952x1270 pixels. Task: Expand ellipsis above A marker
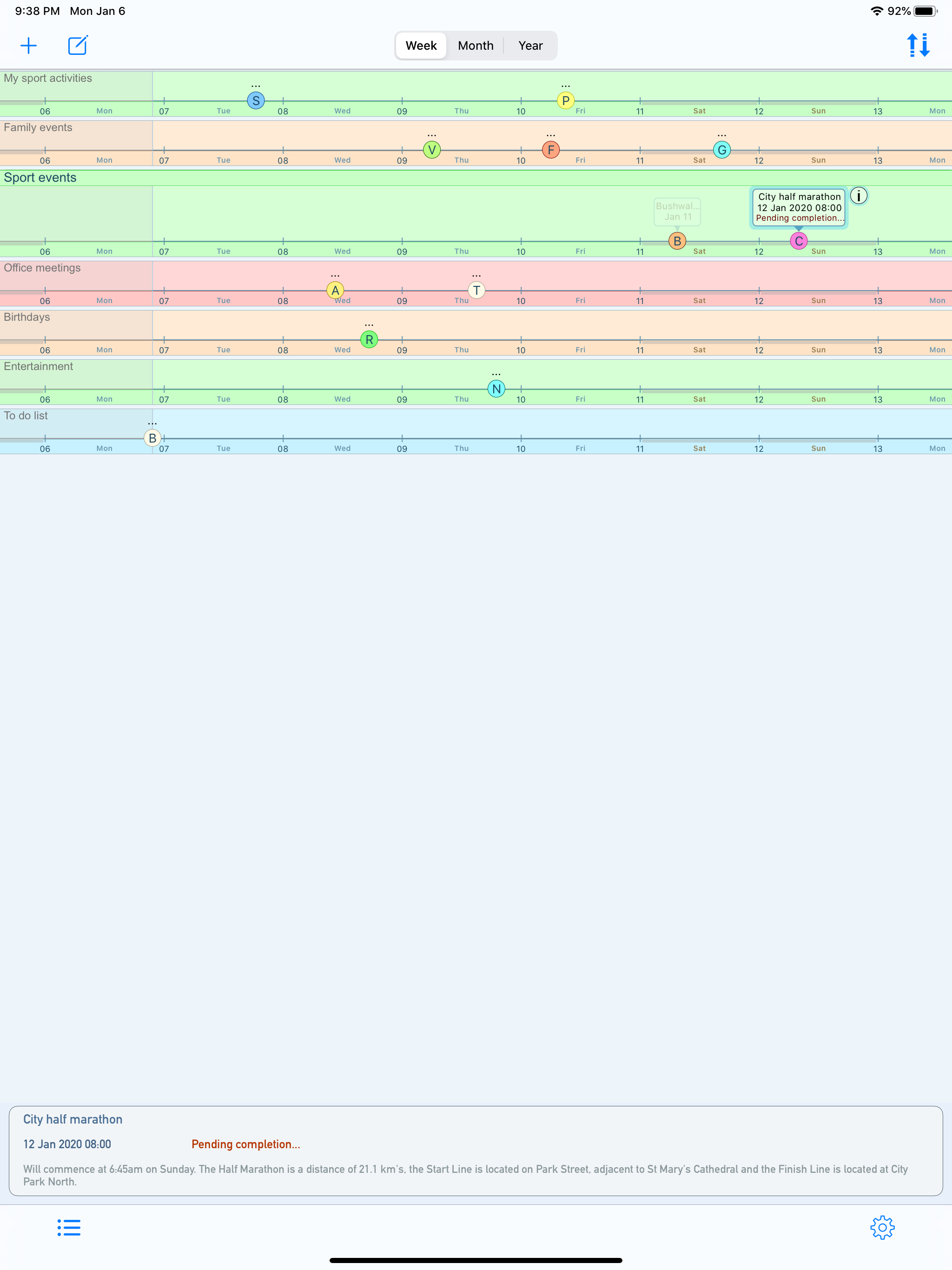(335, 276)
